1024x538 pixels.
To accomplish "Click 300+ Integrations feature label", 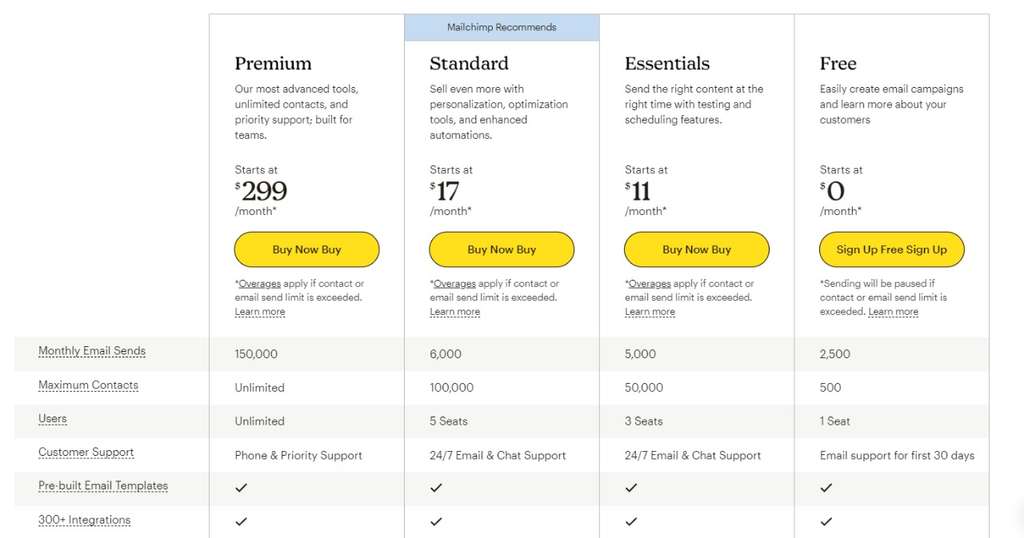I will (x=84, y=520).
